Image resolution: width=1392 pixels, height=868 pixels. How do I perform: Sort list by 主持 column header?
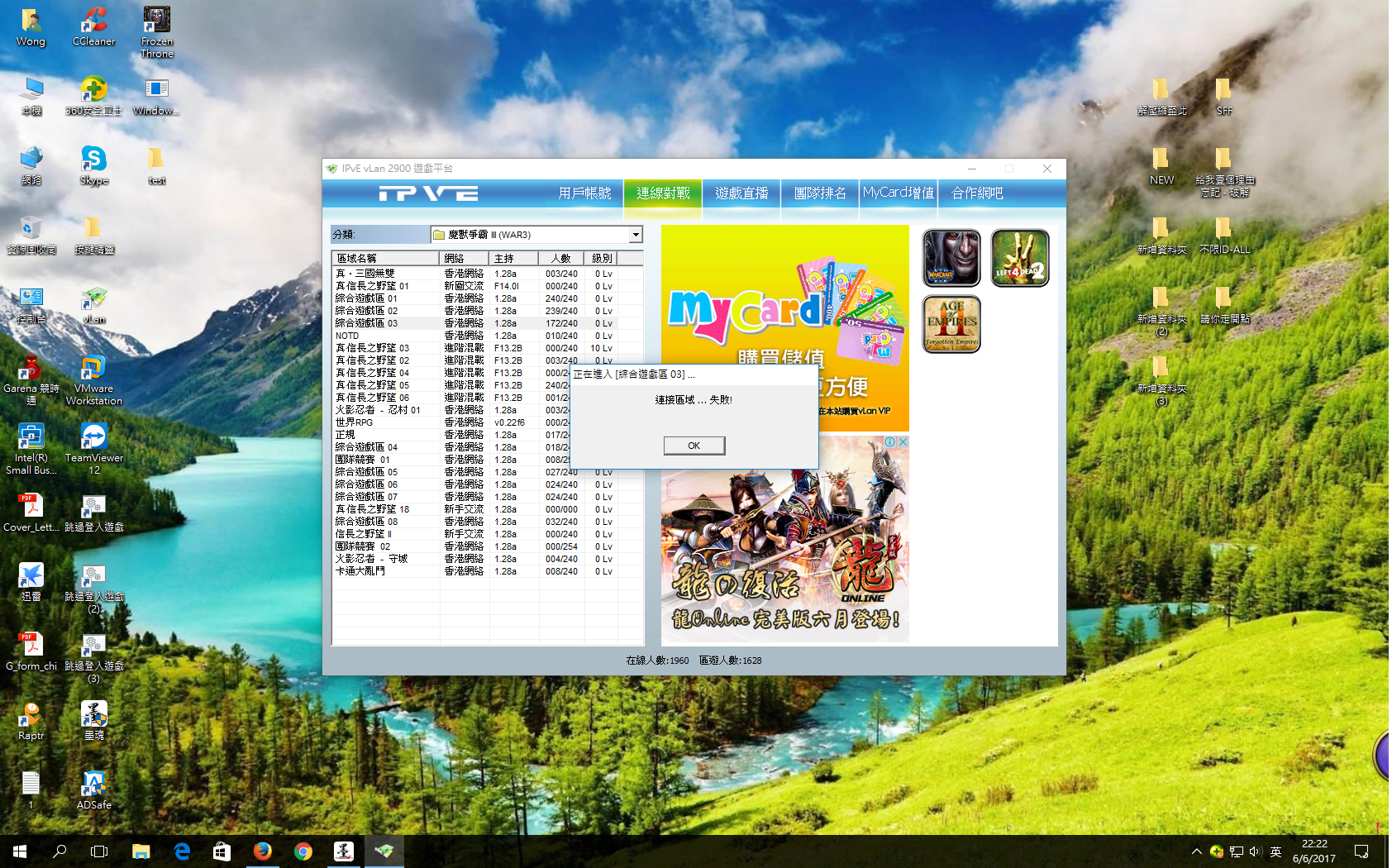[513, 258]
